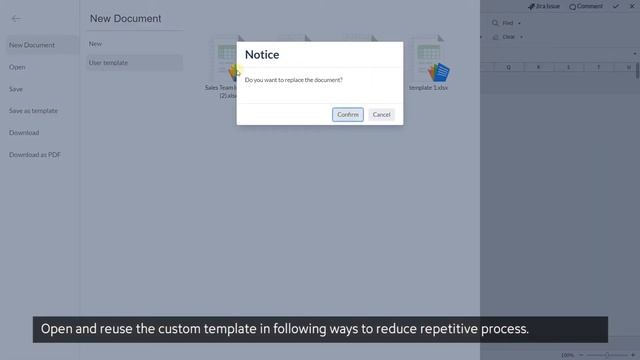
Task: Click the Notice dialog title
Action: [262, 55]
